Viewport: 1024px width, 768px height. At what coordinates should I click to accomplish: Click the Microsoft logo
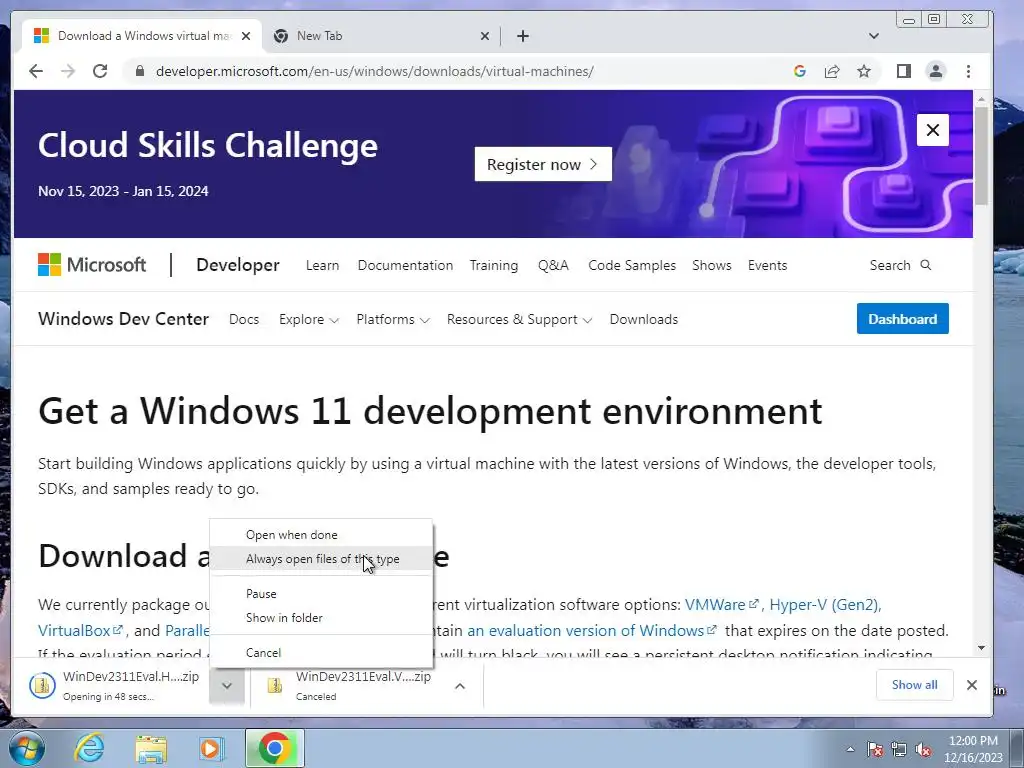(x=92, y=264)
